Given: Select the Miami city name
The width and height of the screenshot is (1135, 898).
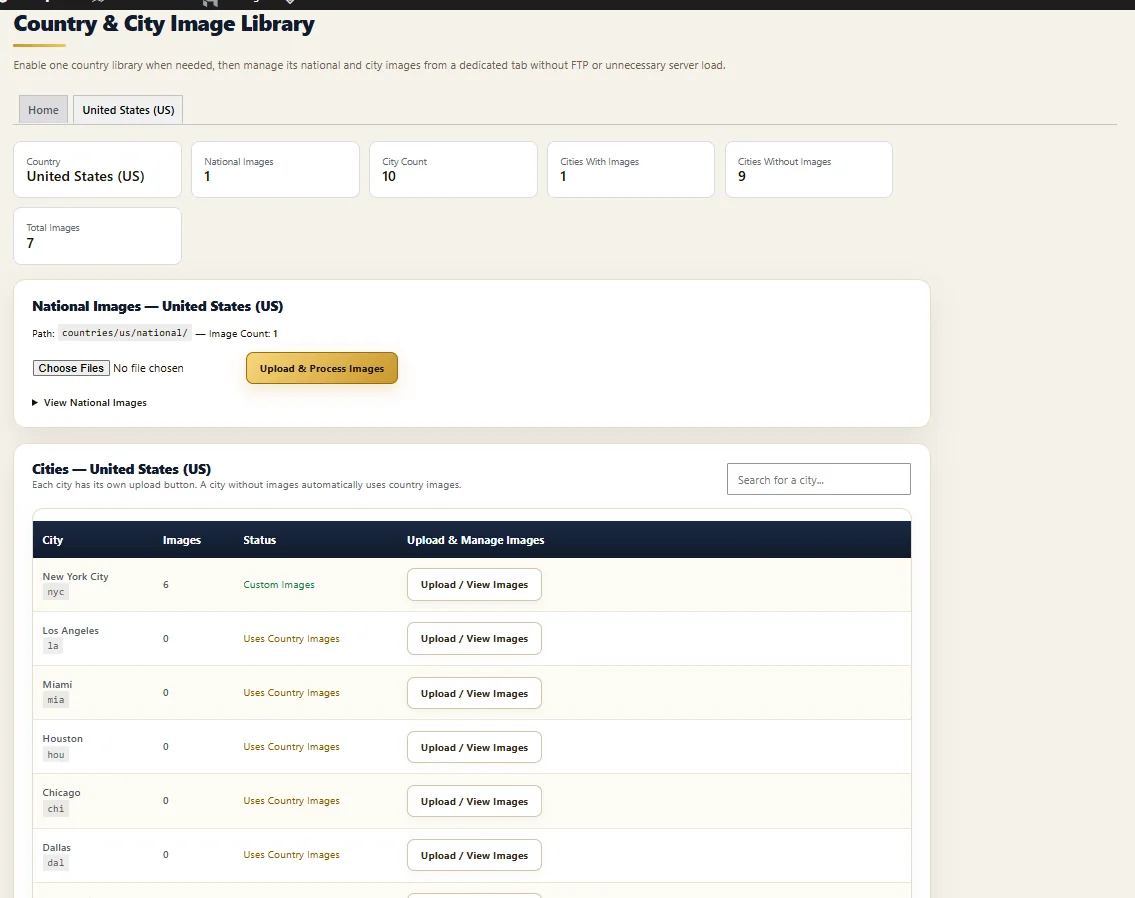Looking at the screenshot, I should 57,685.
